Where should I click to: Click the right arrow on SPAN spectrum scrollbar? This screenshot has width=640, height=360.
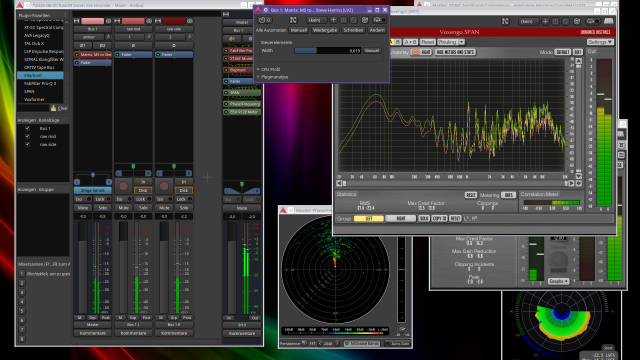tap(571, 184)
